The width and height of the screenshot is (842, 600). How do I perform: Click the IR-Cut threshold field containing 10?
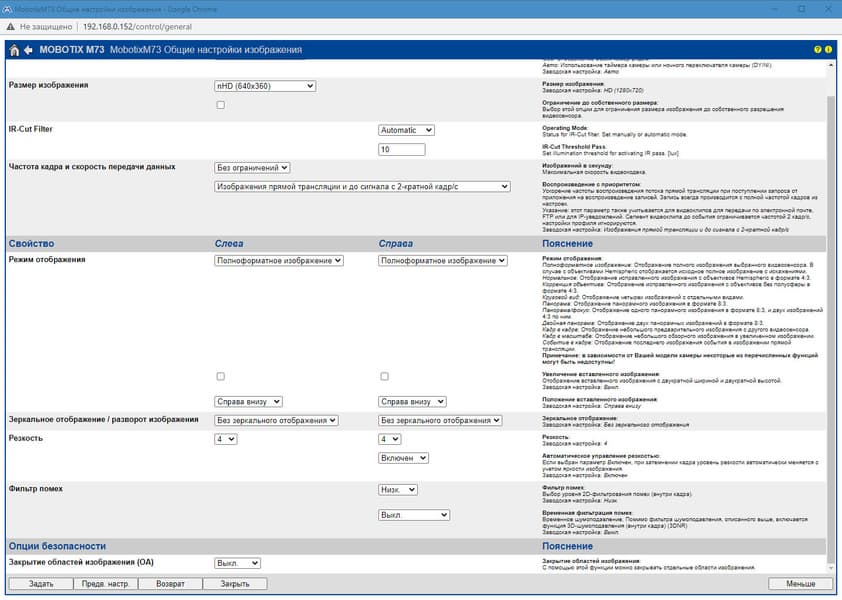coord(402,149)
